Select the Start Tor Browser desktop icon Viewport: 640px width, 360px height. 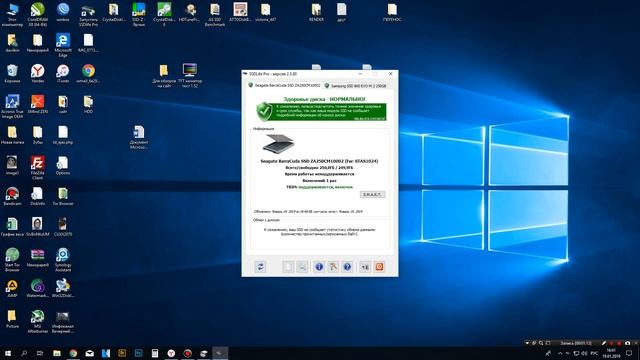pyautogui.click(x=12, y=260)
